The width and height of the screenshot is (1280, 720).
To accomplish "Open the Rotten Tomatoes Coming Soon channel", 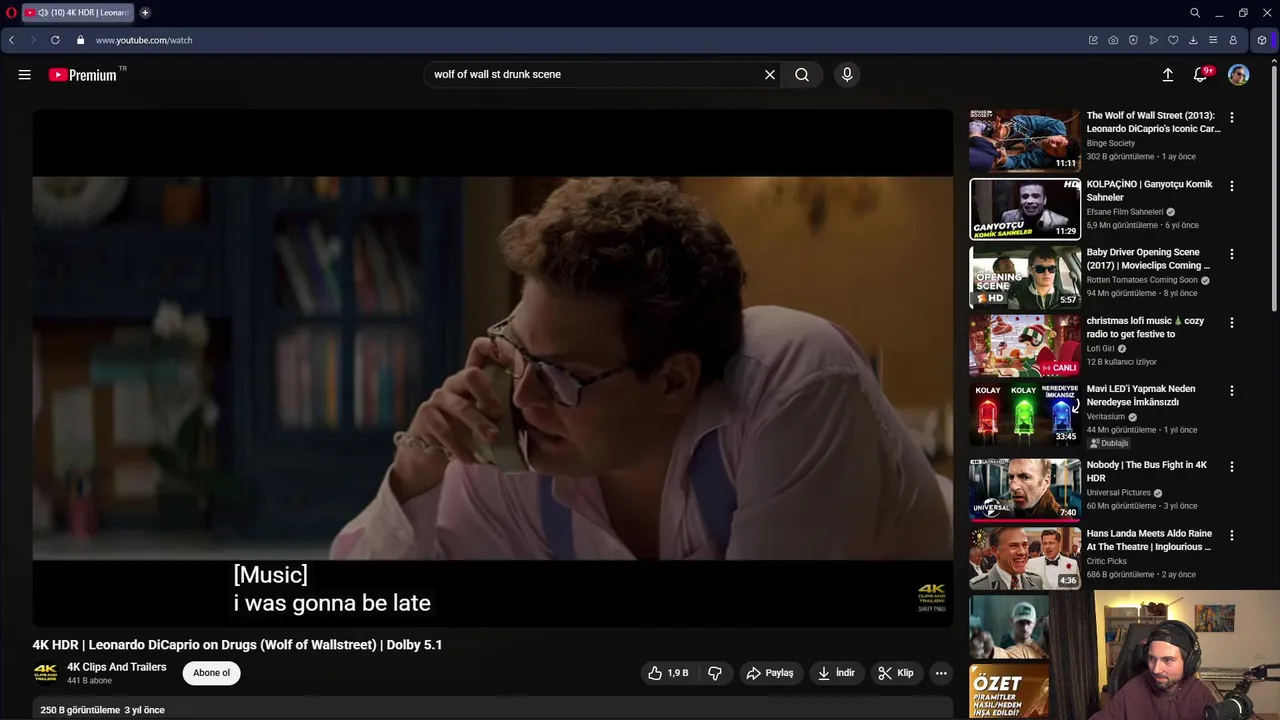I will pyautogui.click(x=1142, y=280).
